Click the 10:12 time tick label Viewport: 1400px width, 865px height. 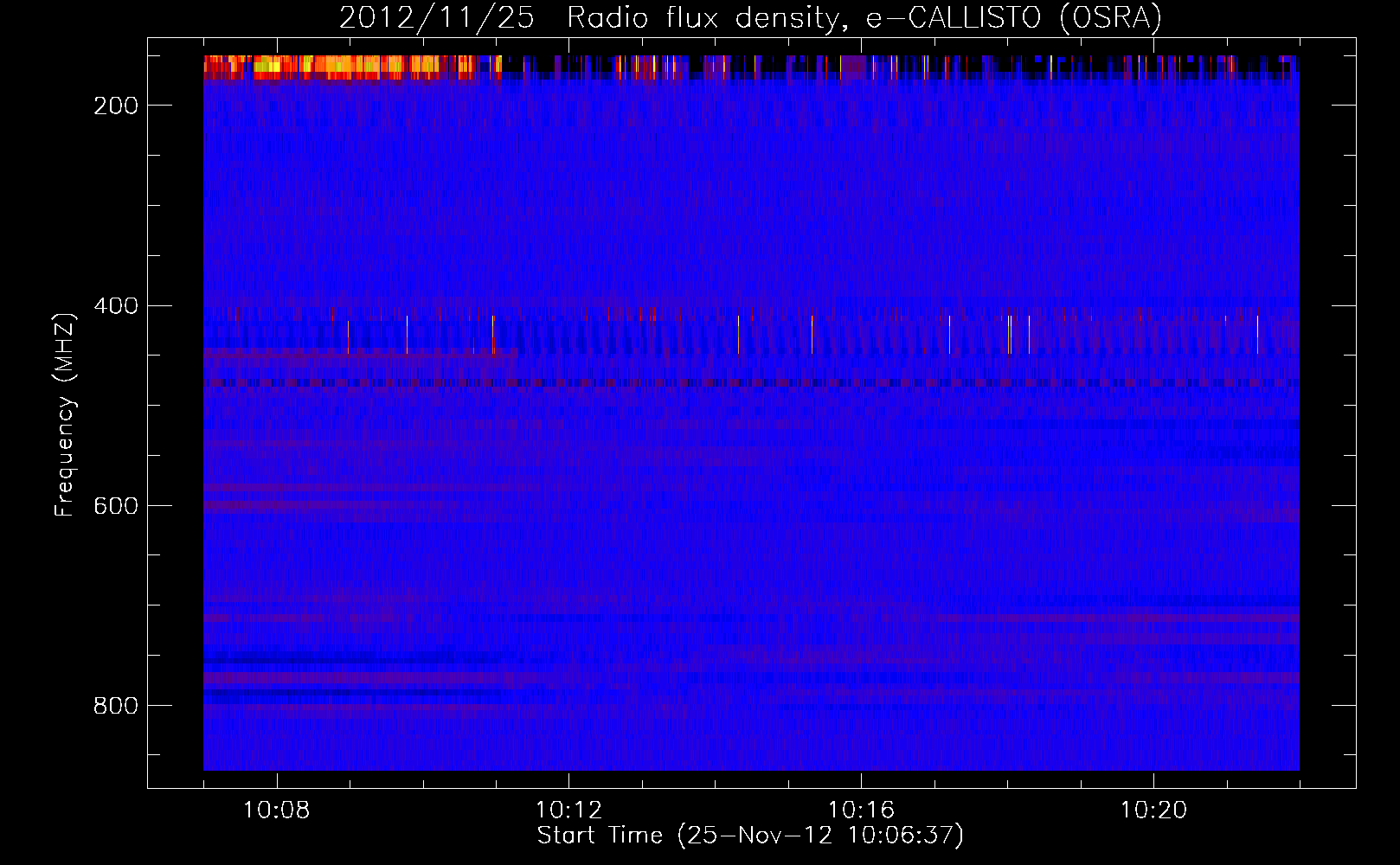[x=568, y=811]
